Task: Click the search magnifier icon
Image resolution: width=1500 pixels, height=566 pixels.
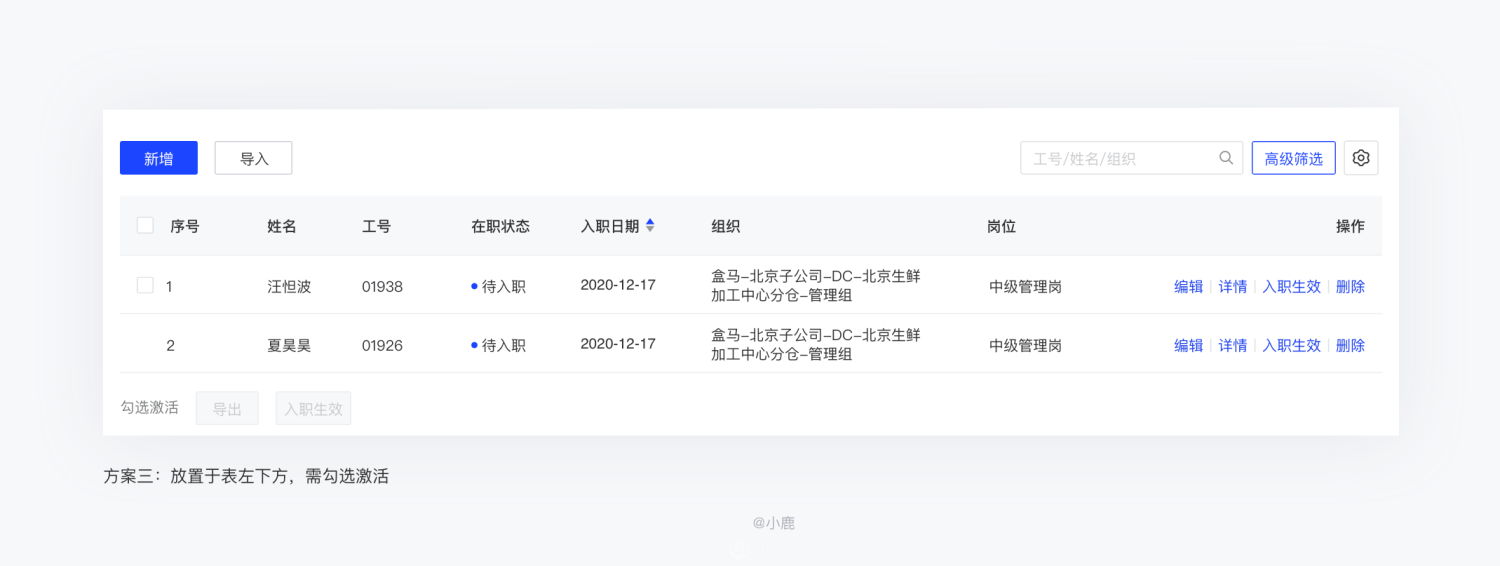Action: click(1226, 158)
